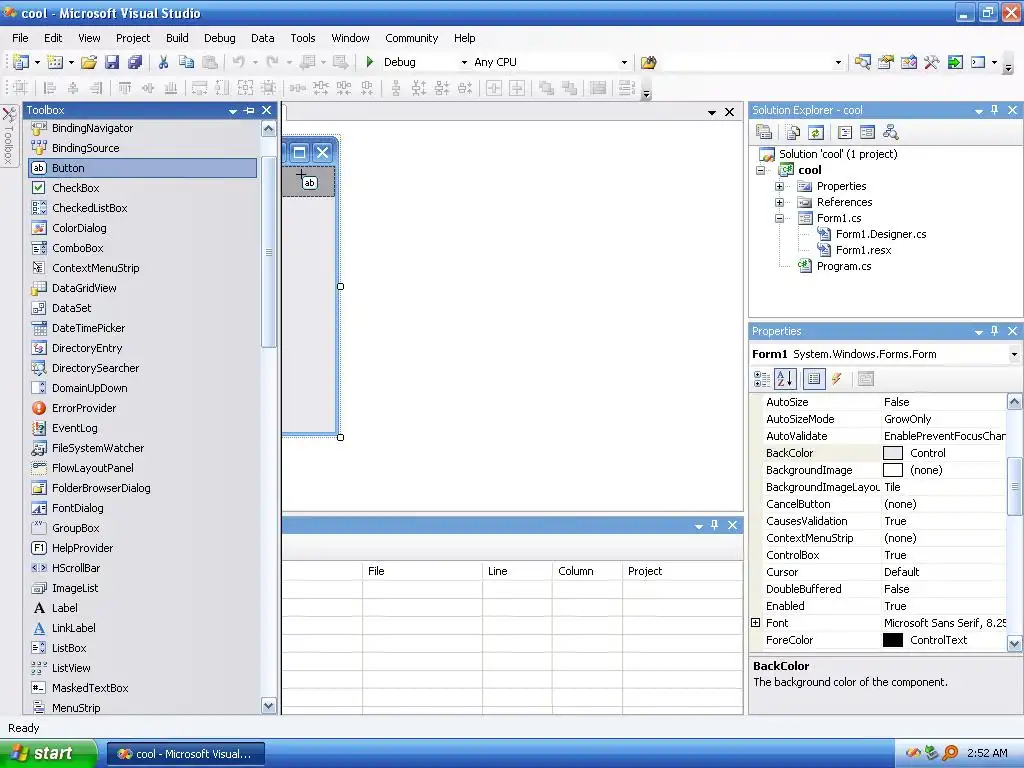Open the Form1 object selector dropdown

[1014, 355]
